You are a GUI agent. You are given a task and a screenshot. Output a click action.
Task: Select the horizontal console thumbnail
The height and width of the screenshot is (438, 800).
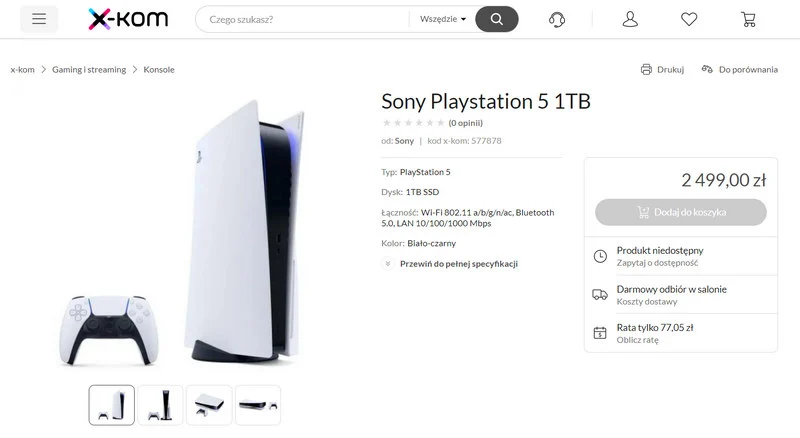[258, 405]
